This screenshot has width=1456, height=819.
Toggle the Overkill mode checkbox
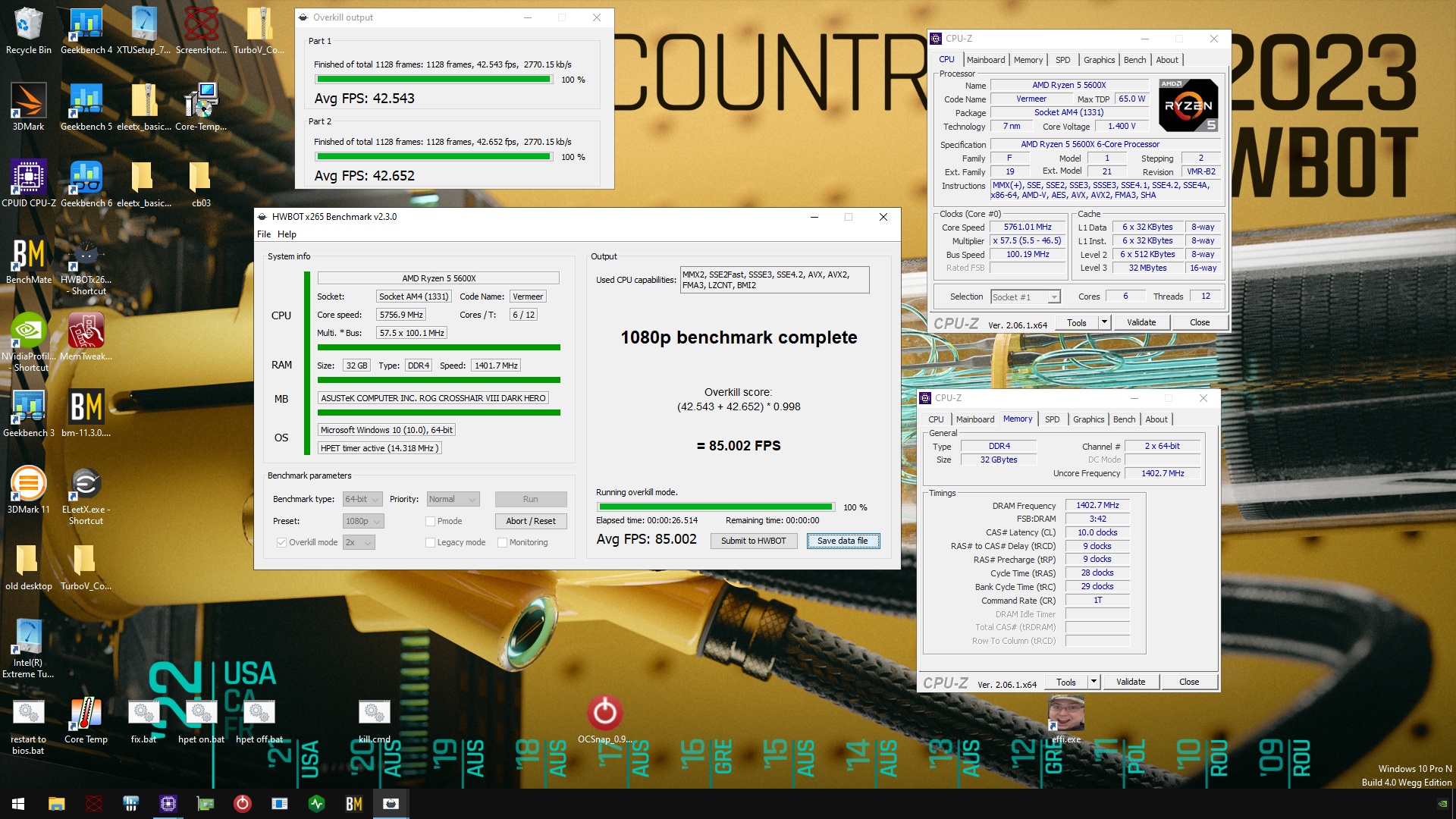(281, 542)
